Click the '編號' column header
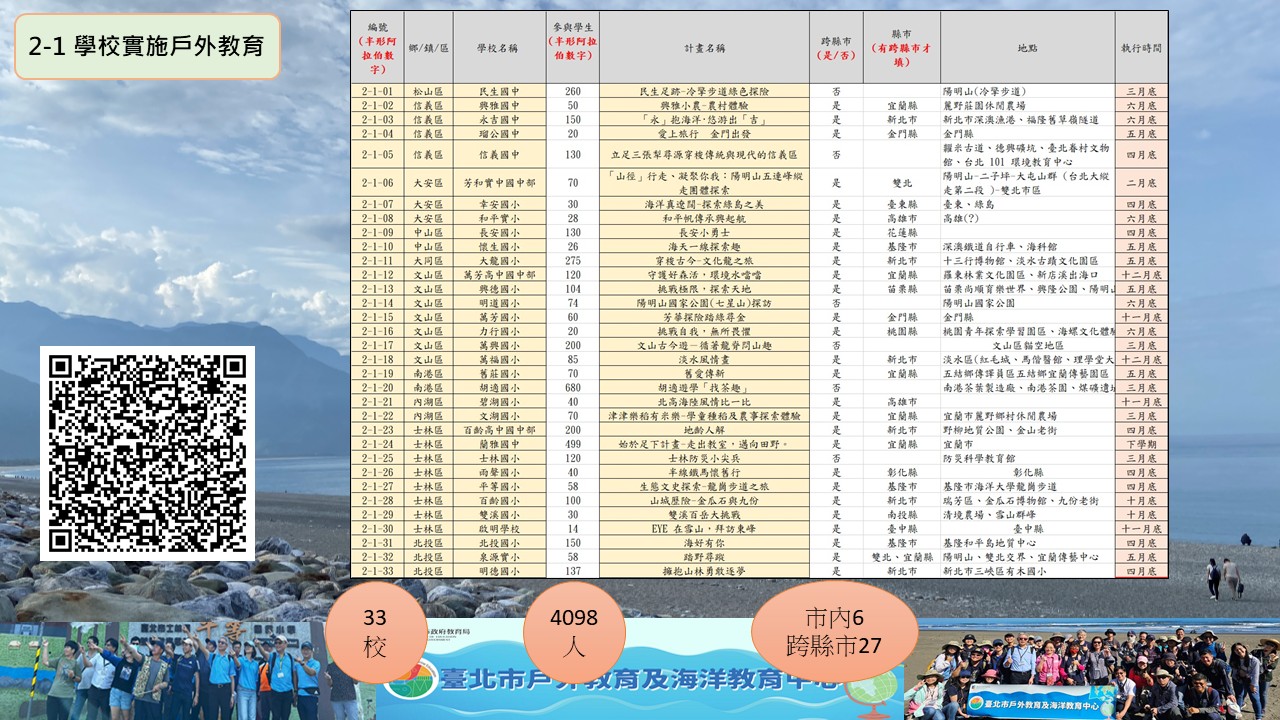The height and width of the screenshot is (720, 1280). pyautogui.click(x=377, y=47)
